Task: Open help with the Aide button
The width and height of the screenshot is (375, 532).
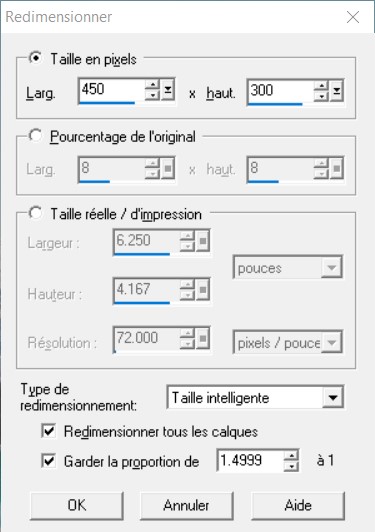Action: tap(298, 506)
